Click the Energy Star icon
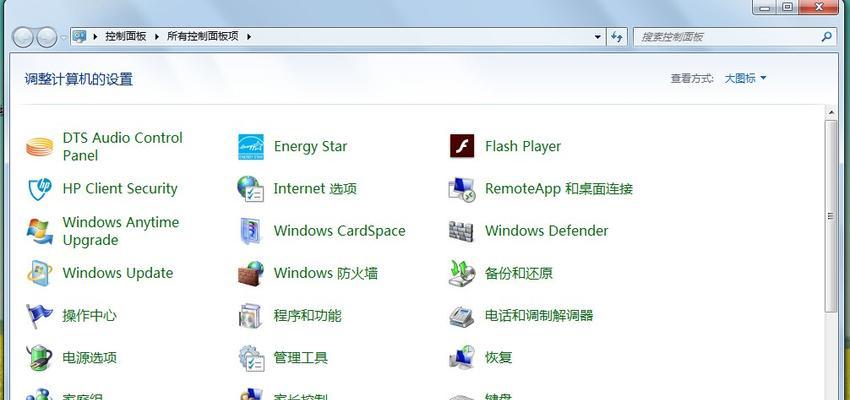 coord(251,146)
